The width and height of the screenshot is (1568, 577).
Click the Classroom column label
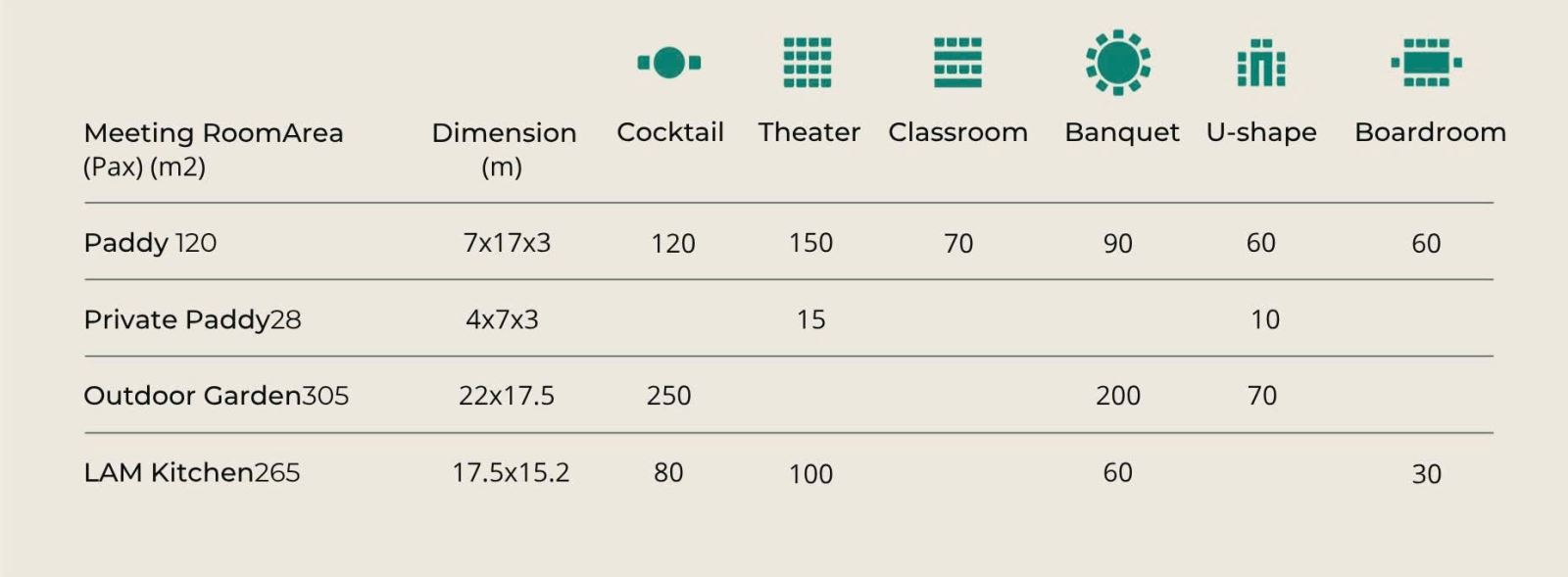pyautogui.click(x=957, y=132)
